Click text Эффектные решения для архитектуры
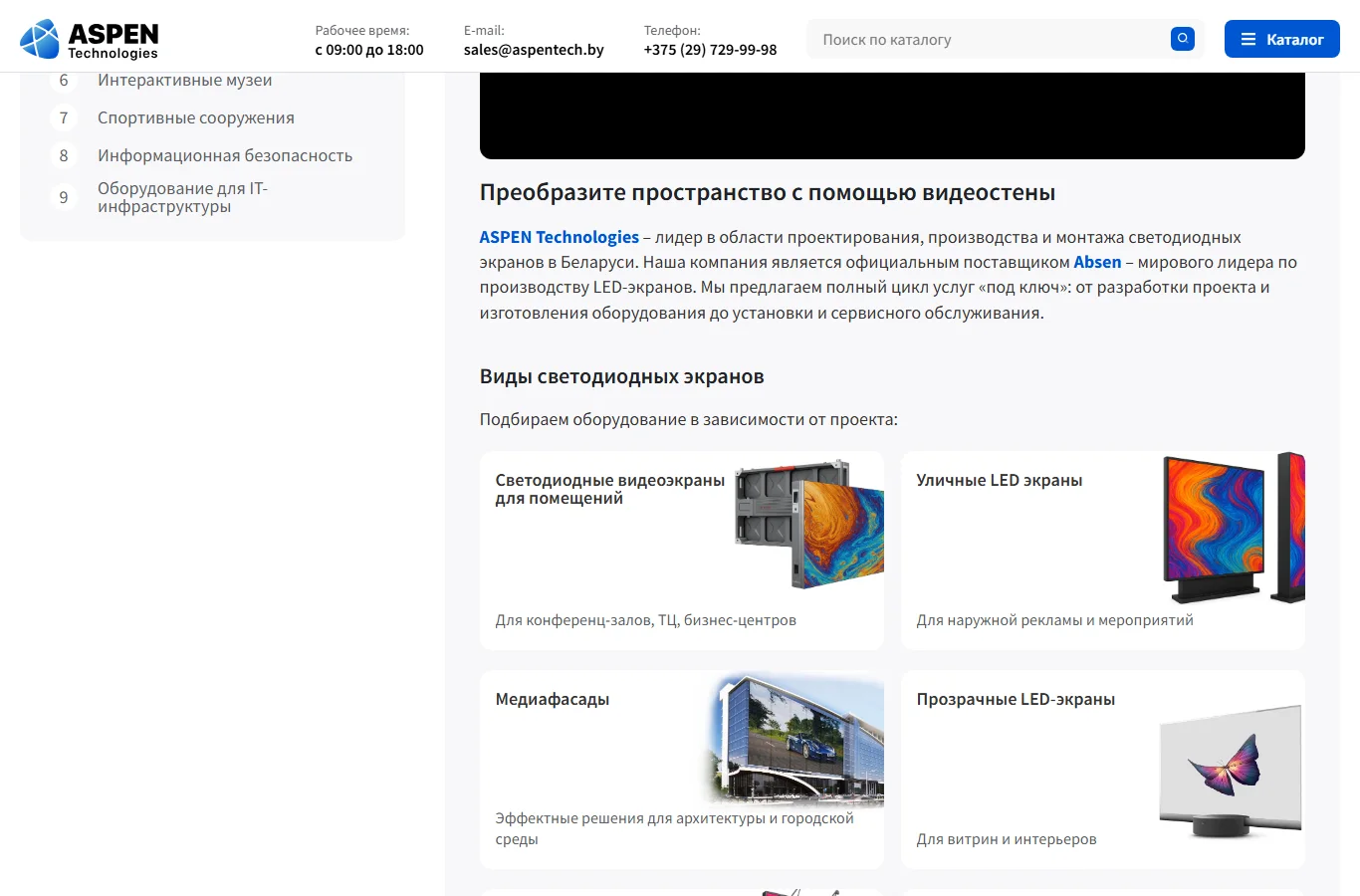The image size is (1360, 896). click(630, 818)
